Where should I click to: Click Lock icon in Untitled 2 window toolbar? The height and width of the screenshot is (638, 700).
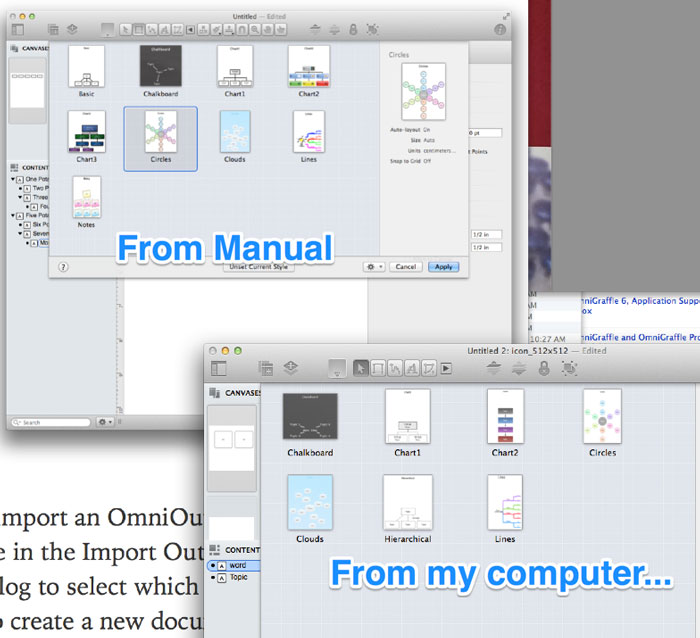coord(544,368)
